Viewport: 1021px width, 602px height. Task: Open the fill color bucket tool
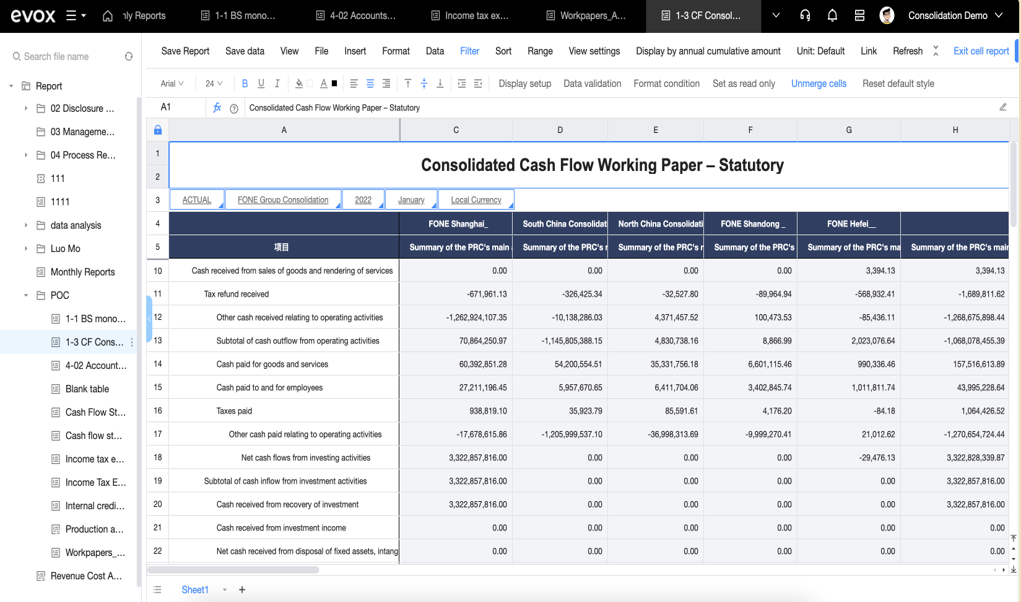(299, 83)
